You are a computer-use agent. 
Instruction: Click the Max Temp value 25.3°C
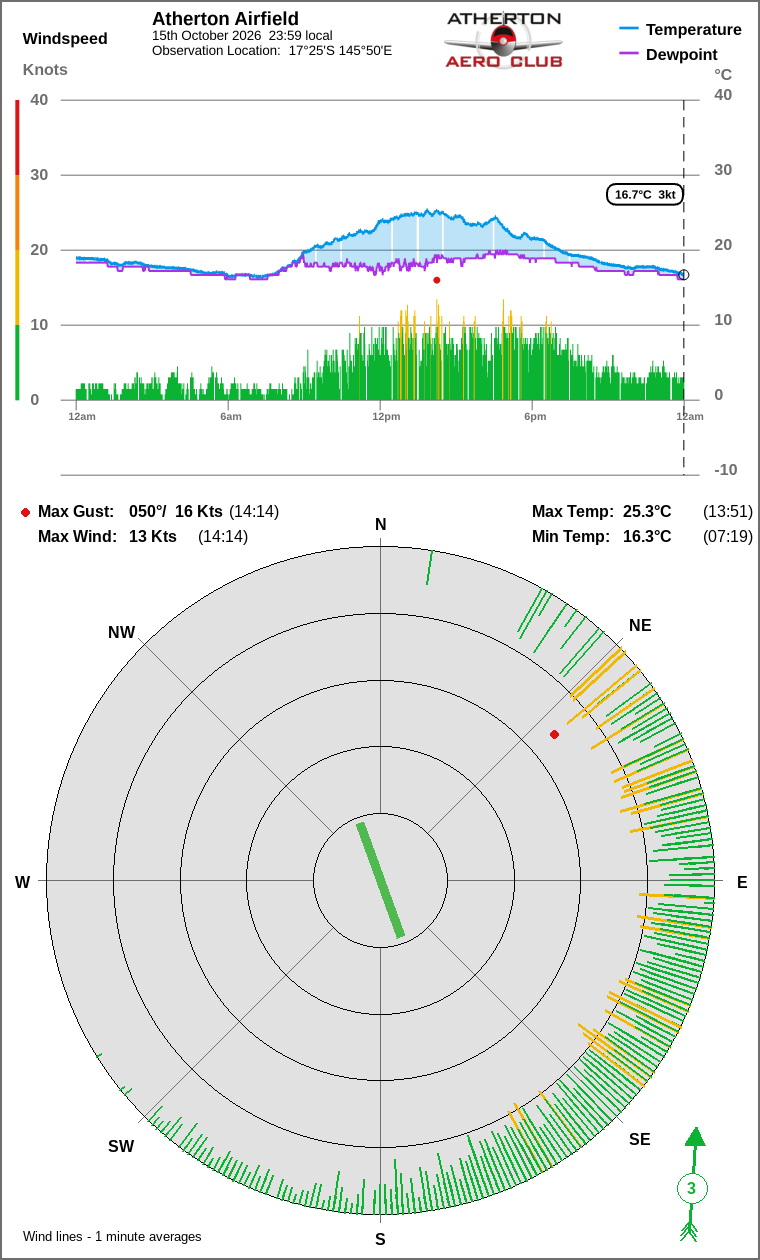tap(647, 512)
